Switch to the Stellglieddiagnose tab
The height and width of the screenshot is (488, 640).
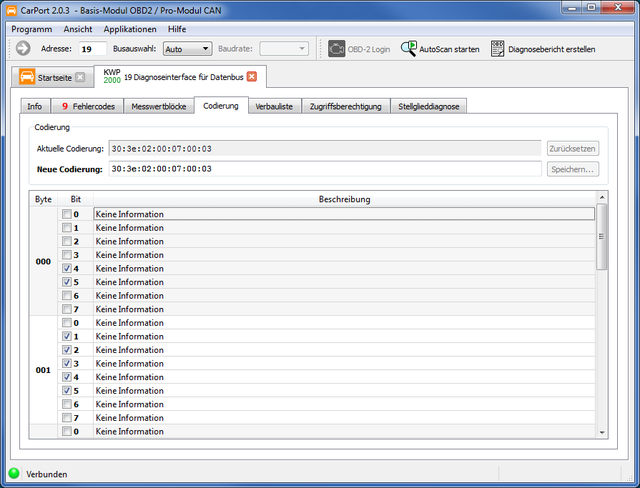[429, 106]
